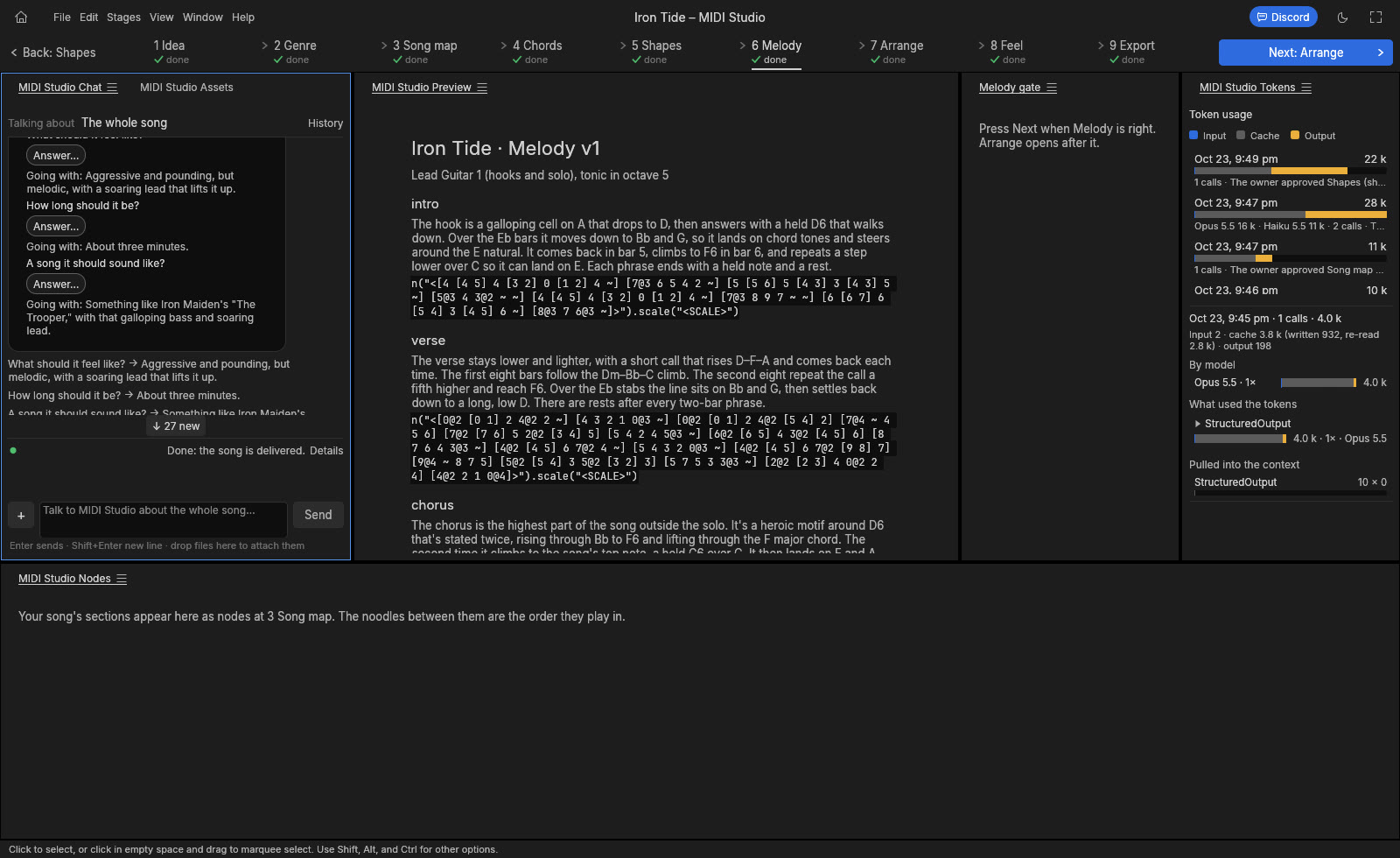The width and height of the screenshot is (1400, 858).
Task: Select the Oct 23, 9:49 pm usage entry
Action: [x=1291, y=170]
